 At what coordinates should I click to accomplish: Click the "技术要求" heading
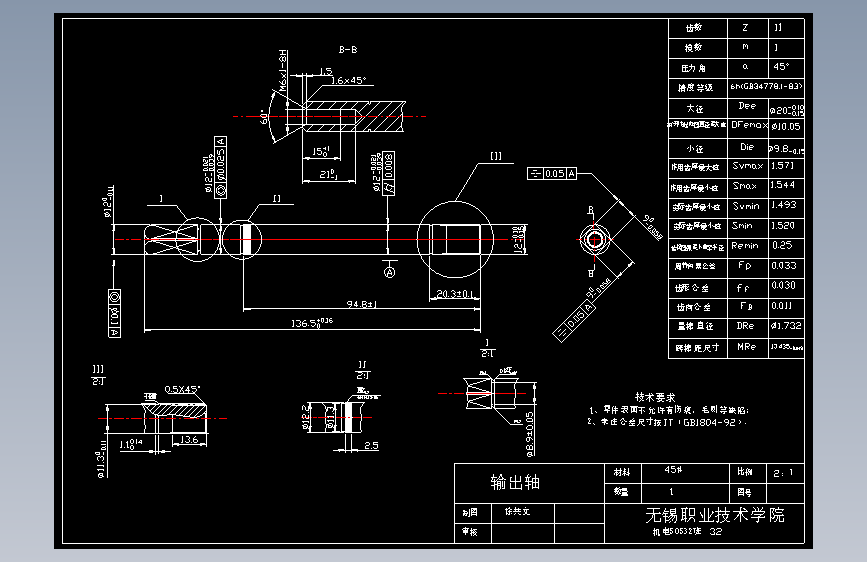[655, 397]
